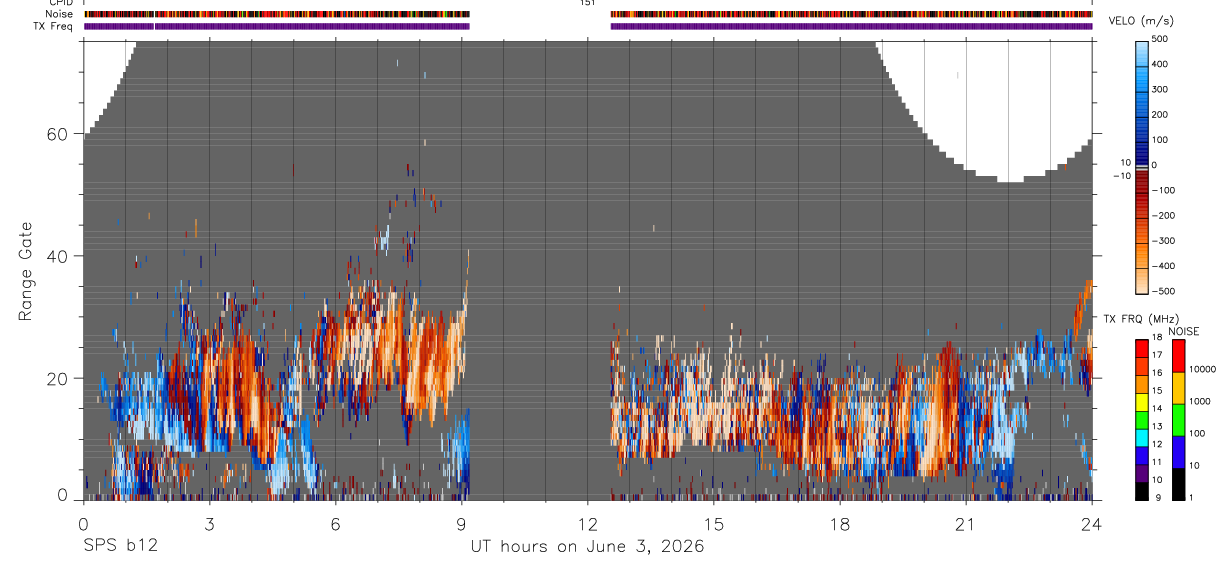
Task: Click the purple TX Freq strip above 12–24 UT
Action: tap(851, 26)
